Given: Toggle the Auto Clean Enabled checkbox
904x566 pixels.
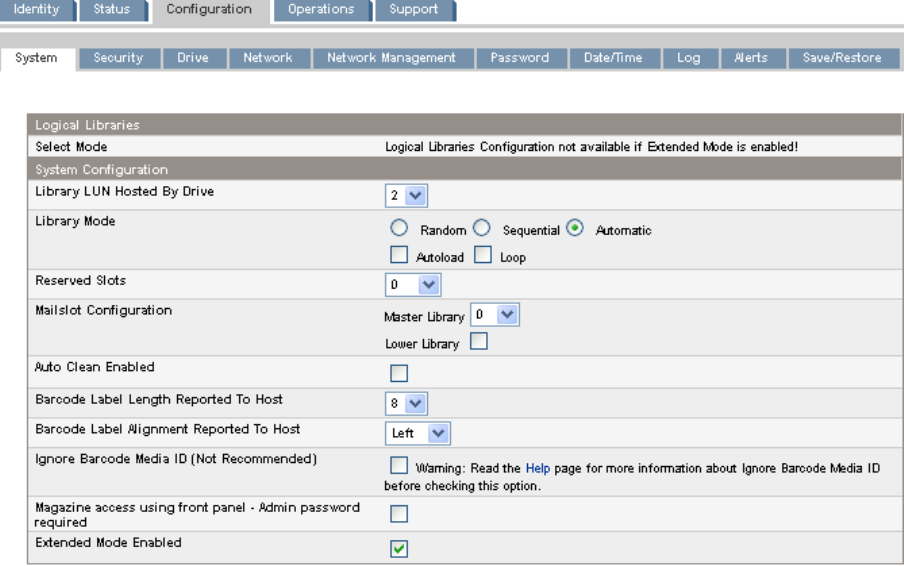Looking at the screenshot, I should [398, 373].
